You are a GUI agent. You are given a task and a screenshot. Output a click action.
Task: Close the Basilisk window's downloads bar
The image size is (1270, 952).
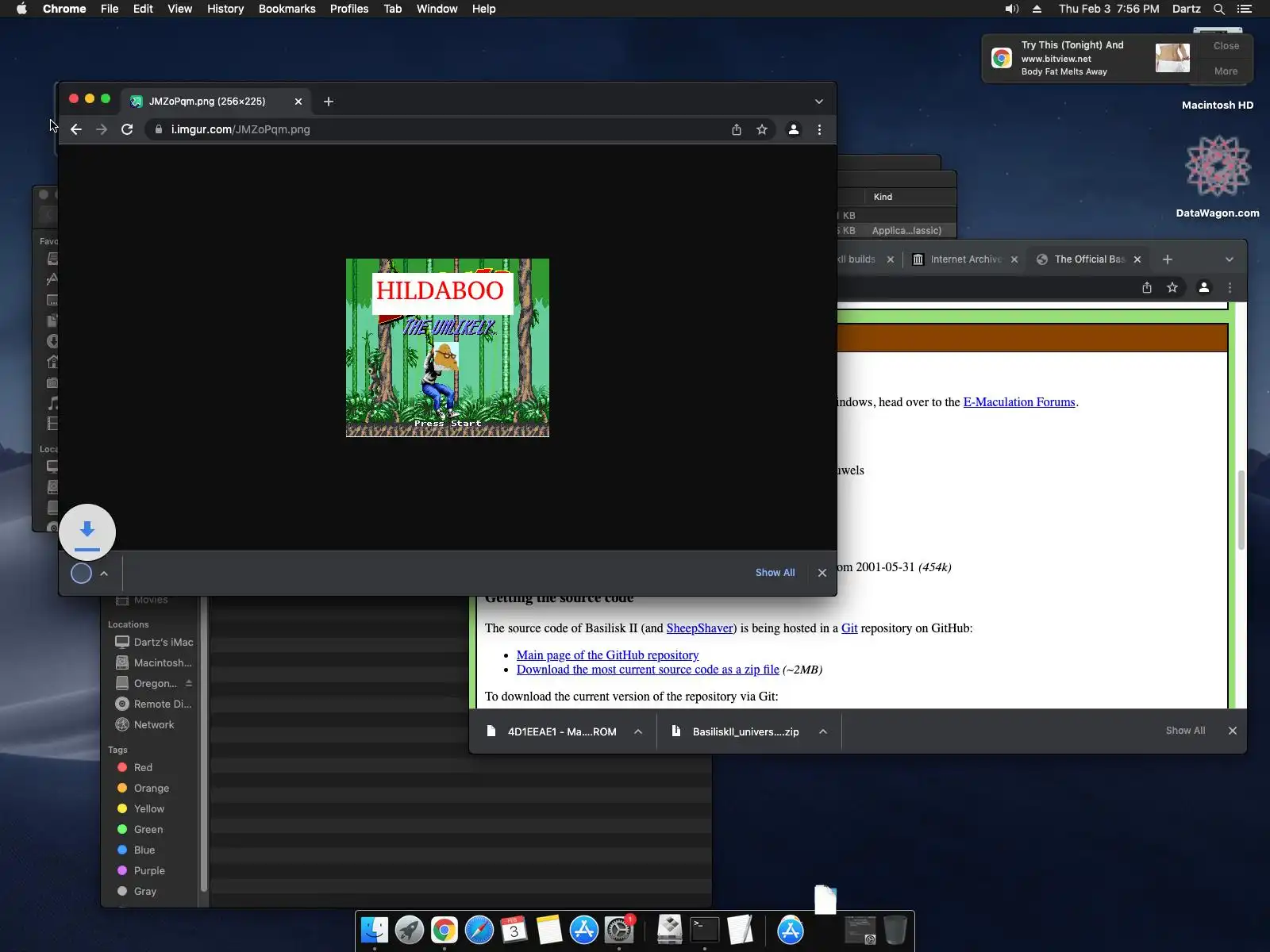[1233, 731]
